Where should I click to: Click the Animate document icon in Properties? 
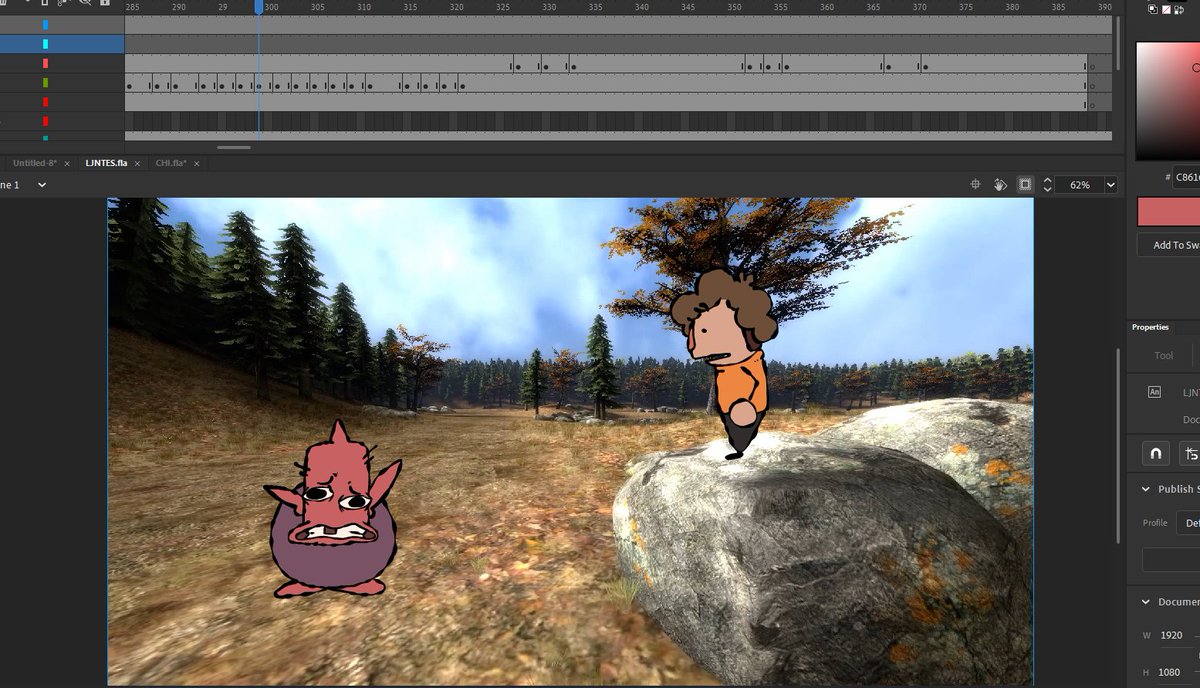(1155, 392)
